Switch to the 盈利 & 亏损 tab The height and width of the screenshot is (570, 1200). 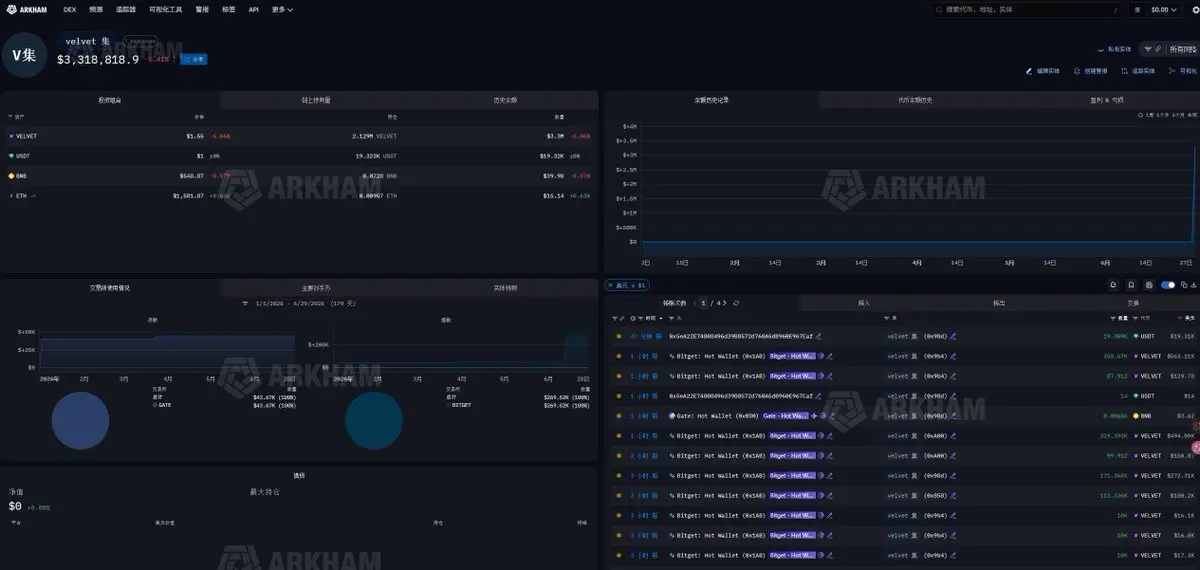1106,100
